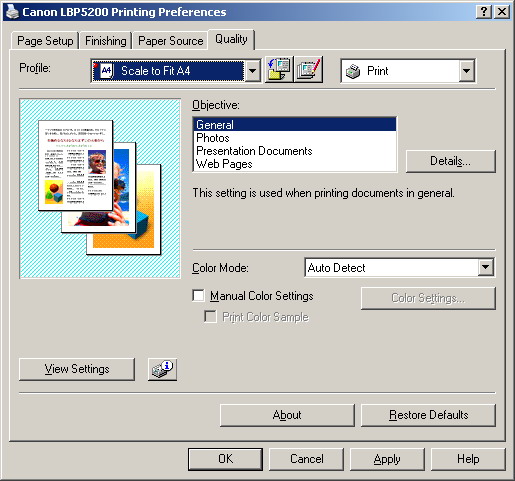Click the printer status information icon
Image resolution: width=515 pixels, height=481 pixels.
(162, 369)
